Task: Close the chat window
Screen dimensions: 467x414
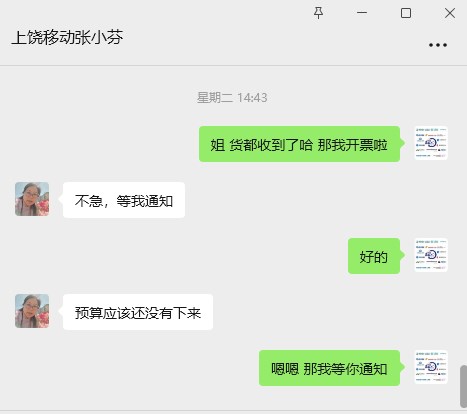Action: pos(450,13)
